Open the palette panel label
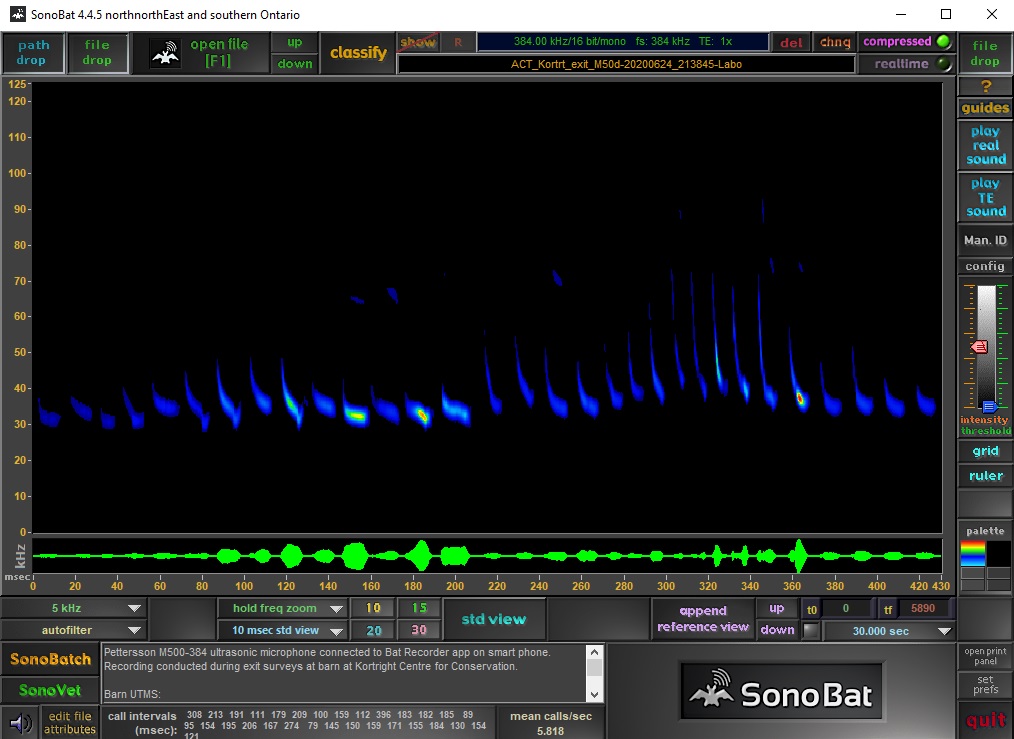 [985, 531]
